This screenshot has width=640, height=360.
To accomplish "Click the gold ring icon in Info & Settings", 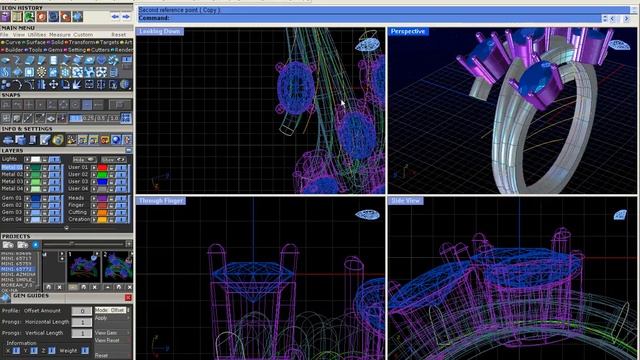I will point(58,140).
